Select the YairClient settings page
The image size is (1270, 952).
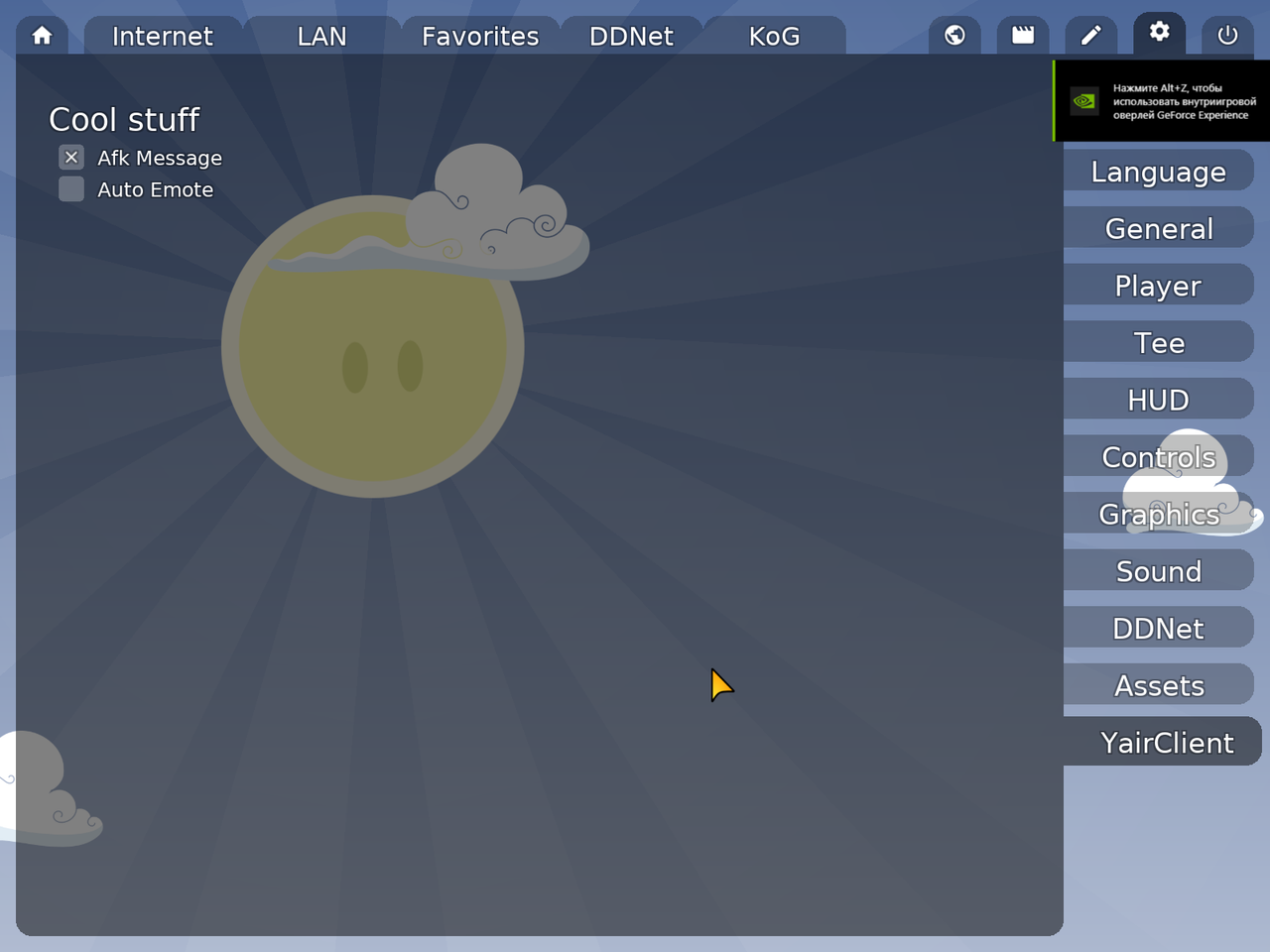pos(1163,743)
